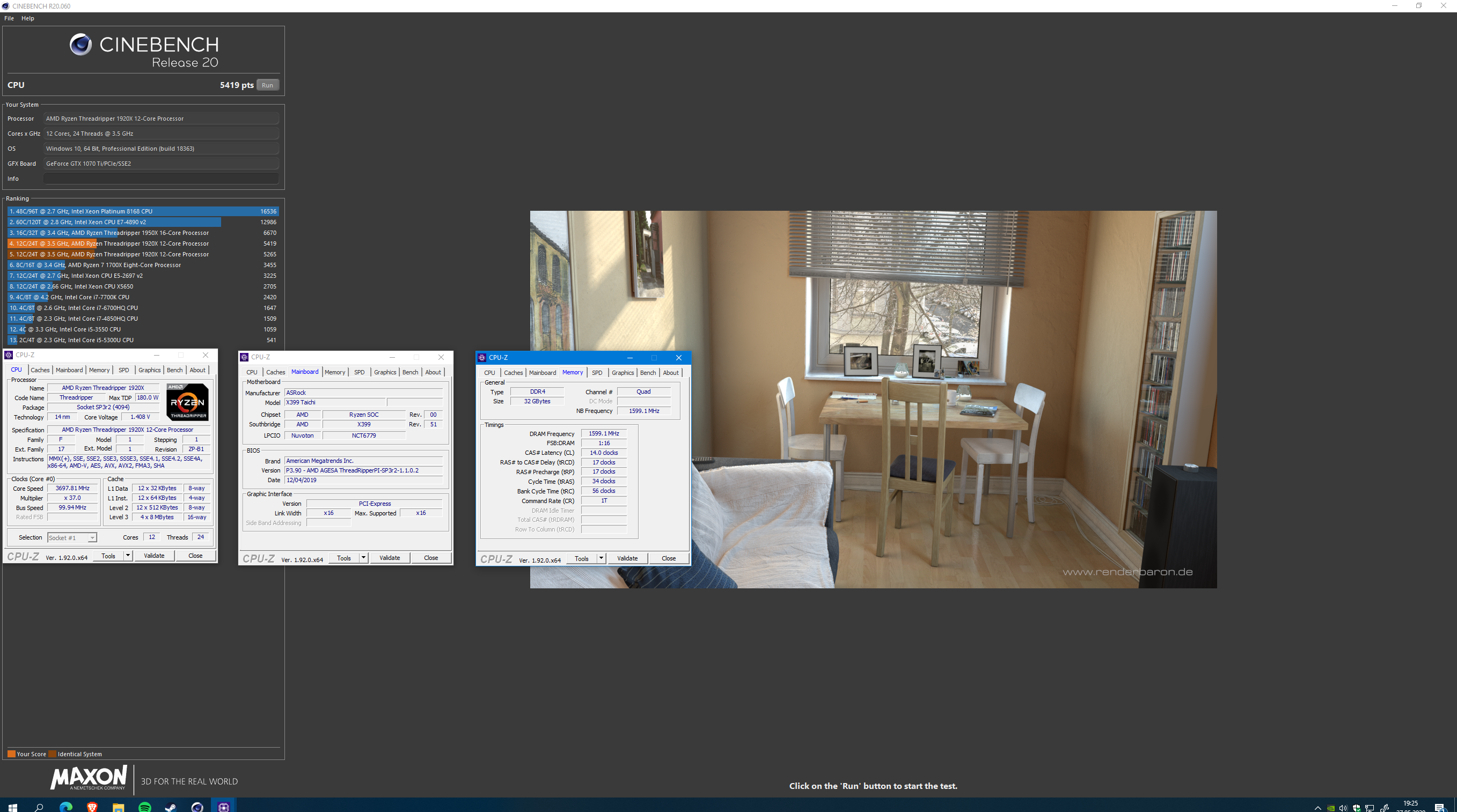Click Close button in CPU-Z Mainboard window

tap(431, 558)
